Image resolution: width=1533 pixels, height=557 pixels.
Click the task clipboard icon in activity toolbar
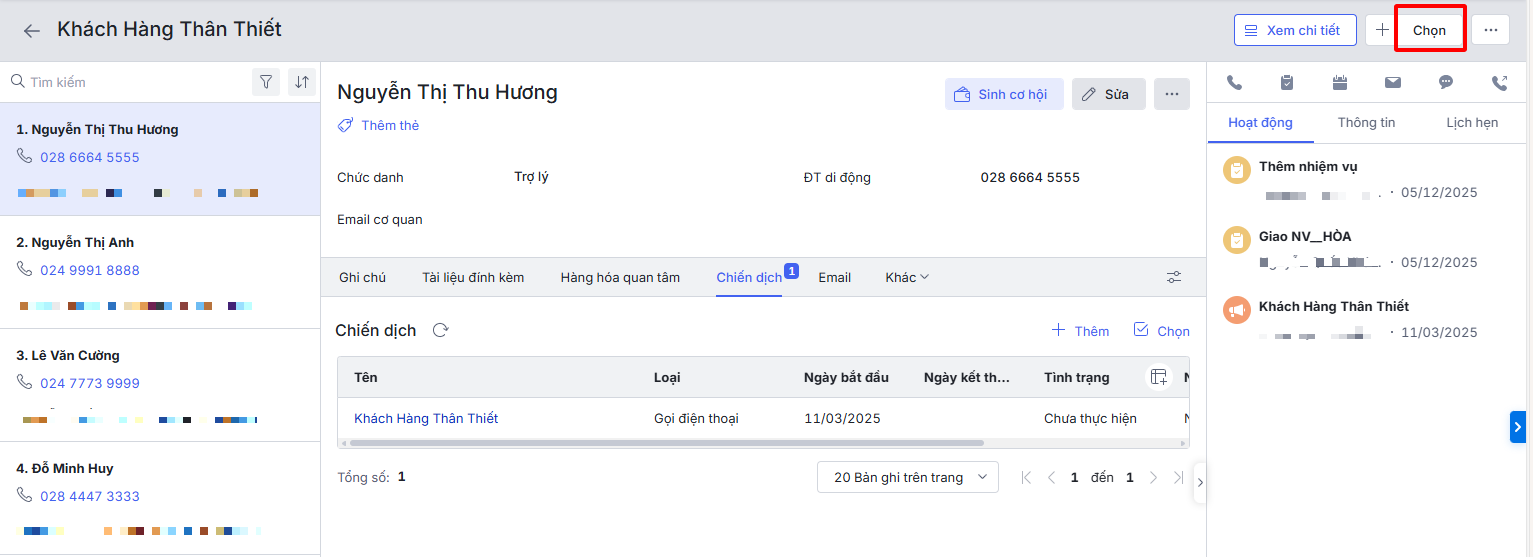(x=1287, y=83)
